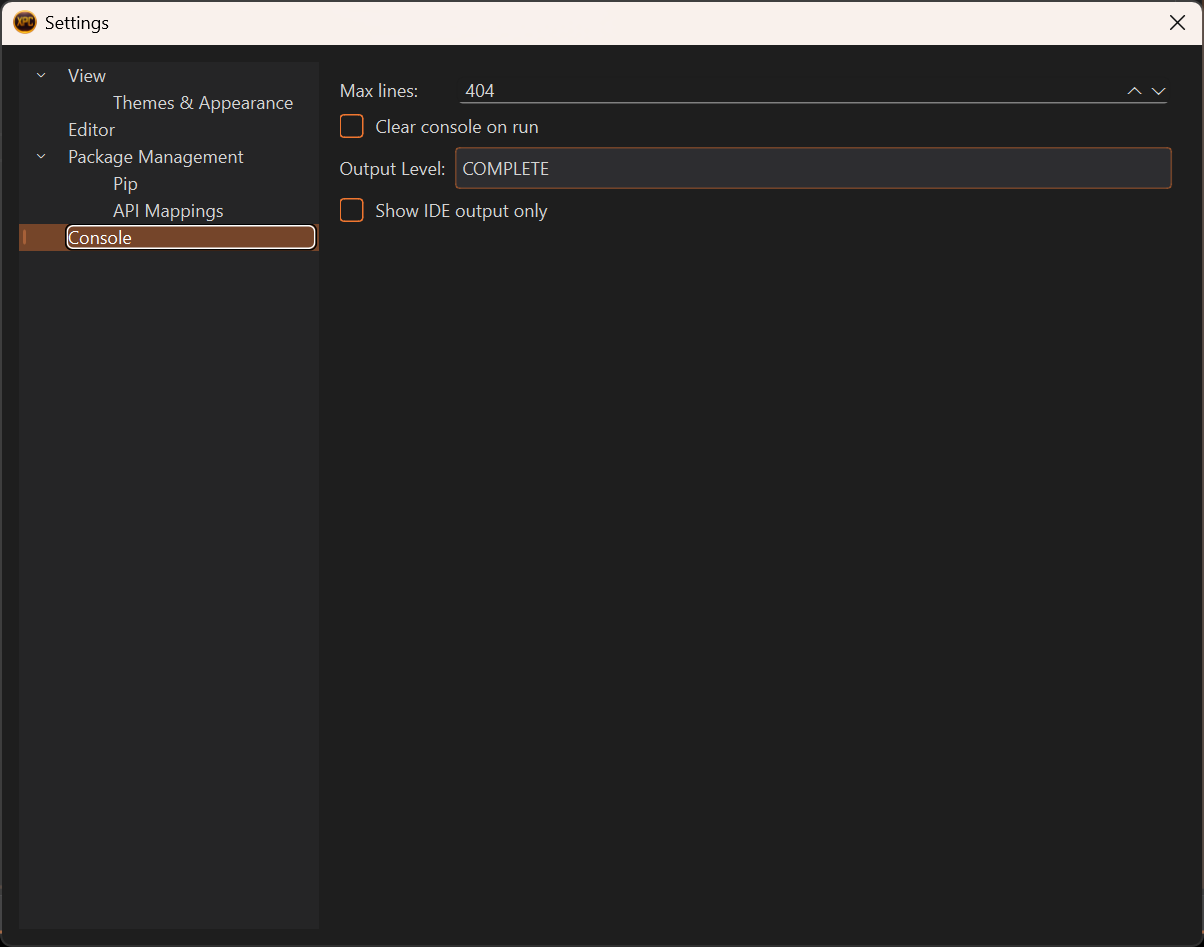Decrease Max lines with the down arrow
The image size is (1204, 947).
pyautogui.click(x=1159, y=91)
